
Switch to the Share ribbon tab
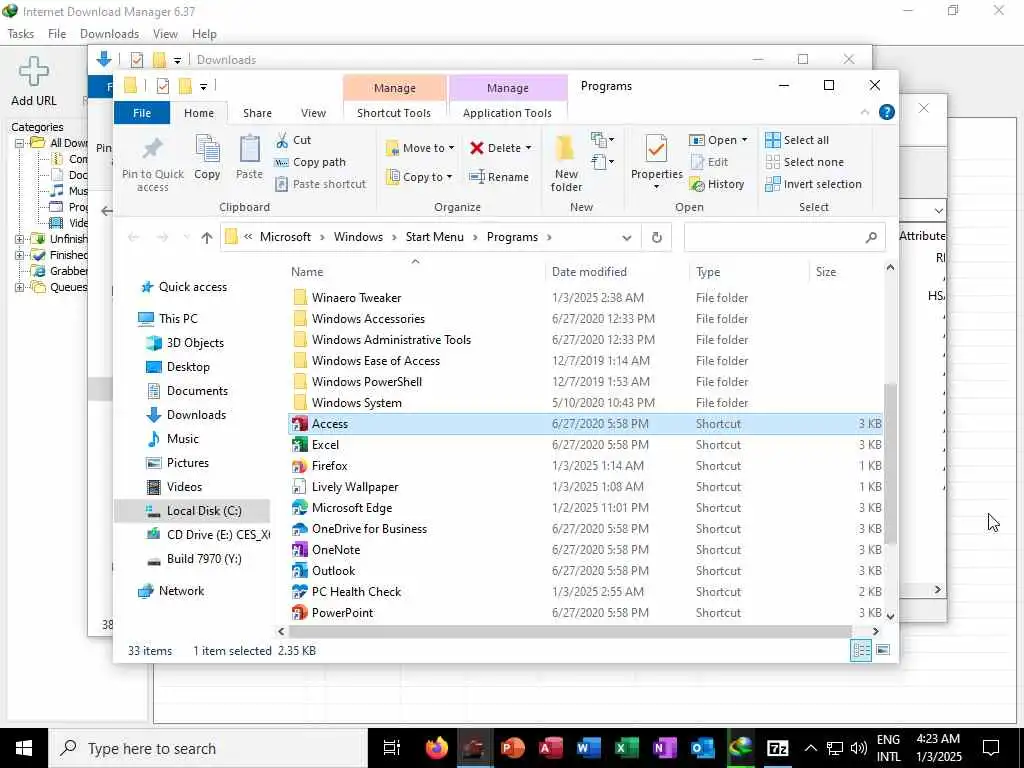click(x=257, y=113)
